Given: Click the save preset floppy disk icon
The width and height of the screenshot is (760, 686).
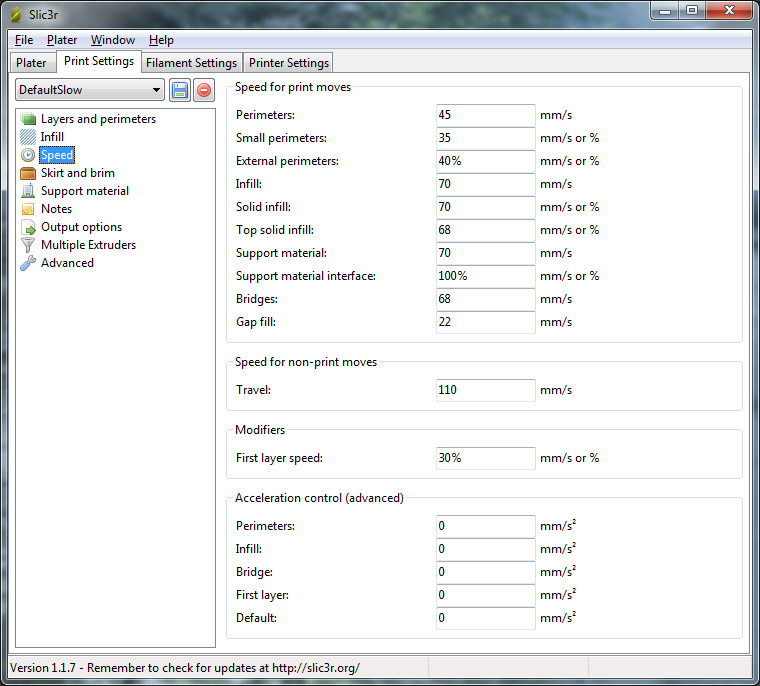Looking at the screenshot, I should [180, 90].
